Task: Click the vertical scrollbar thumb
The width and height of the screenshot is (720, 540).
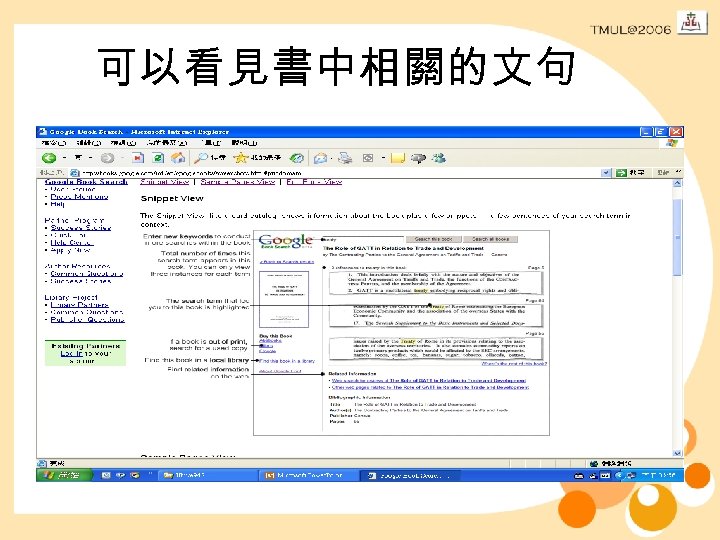Action: [x=678, y=238]
